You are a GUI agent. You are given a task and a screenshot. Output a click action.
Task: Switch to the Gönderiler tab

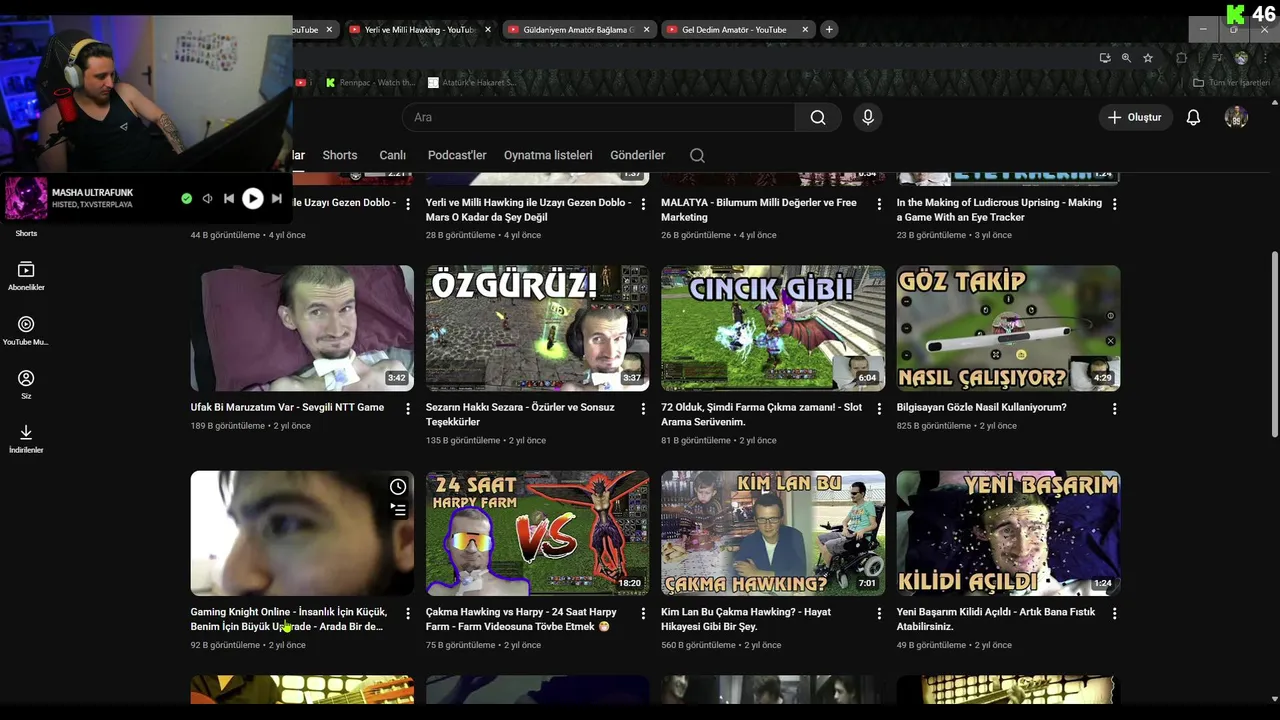[637, 155]
